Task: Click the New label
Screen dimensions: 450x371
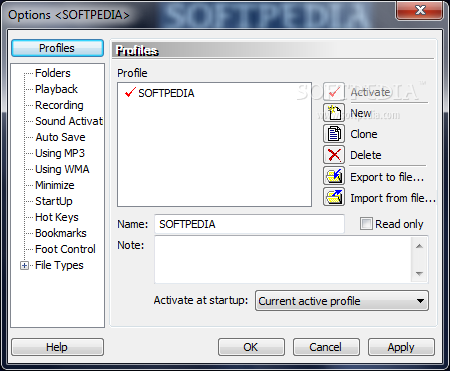Action: pos(361,113)
